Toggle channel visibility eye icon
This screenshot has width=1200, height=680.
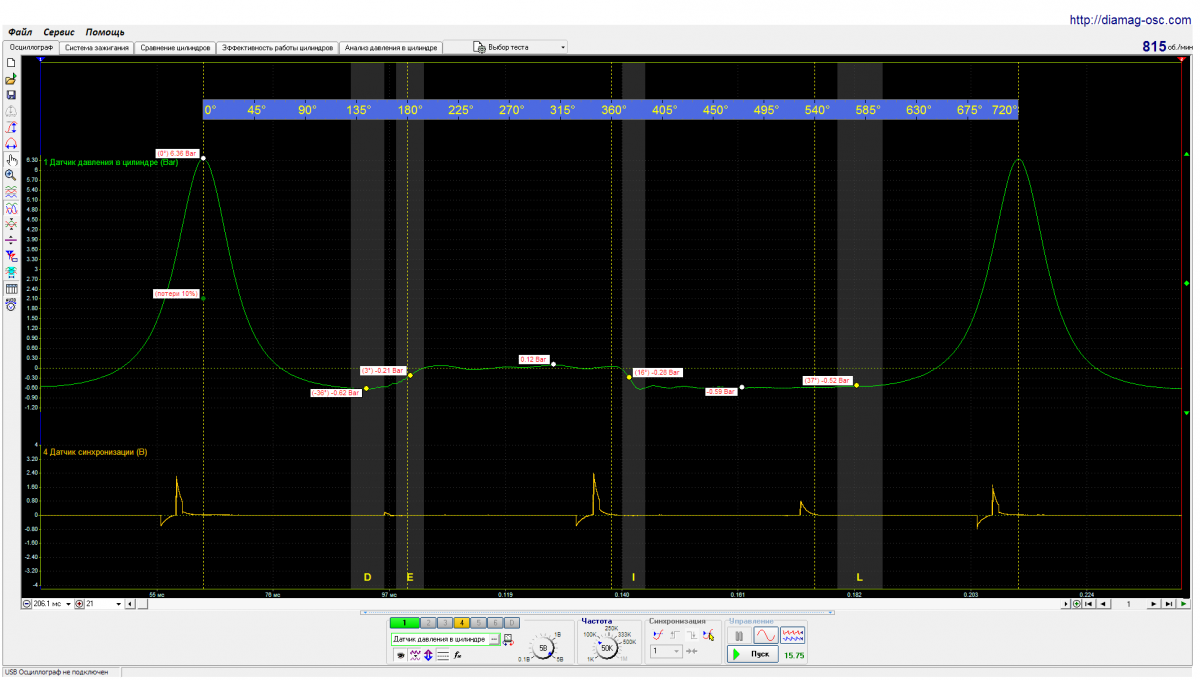(x=400, y=655)
